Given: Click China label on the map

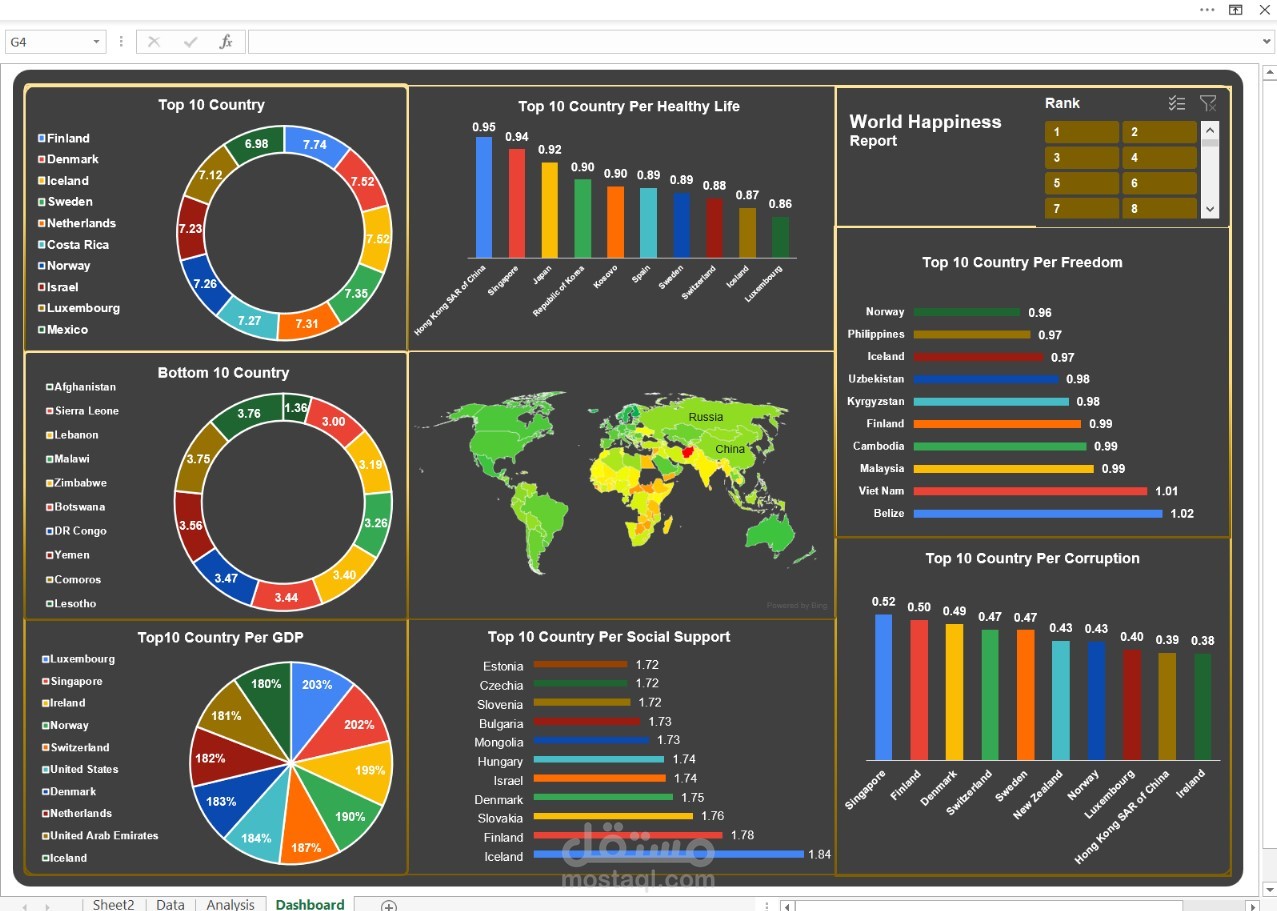Looking at the screenshot, I should click(729, 449).
